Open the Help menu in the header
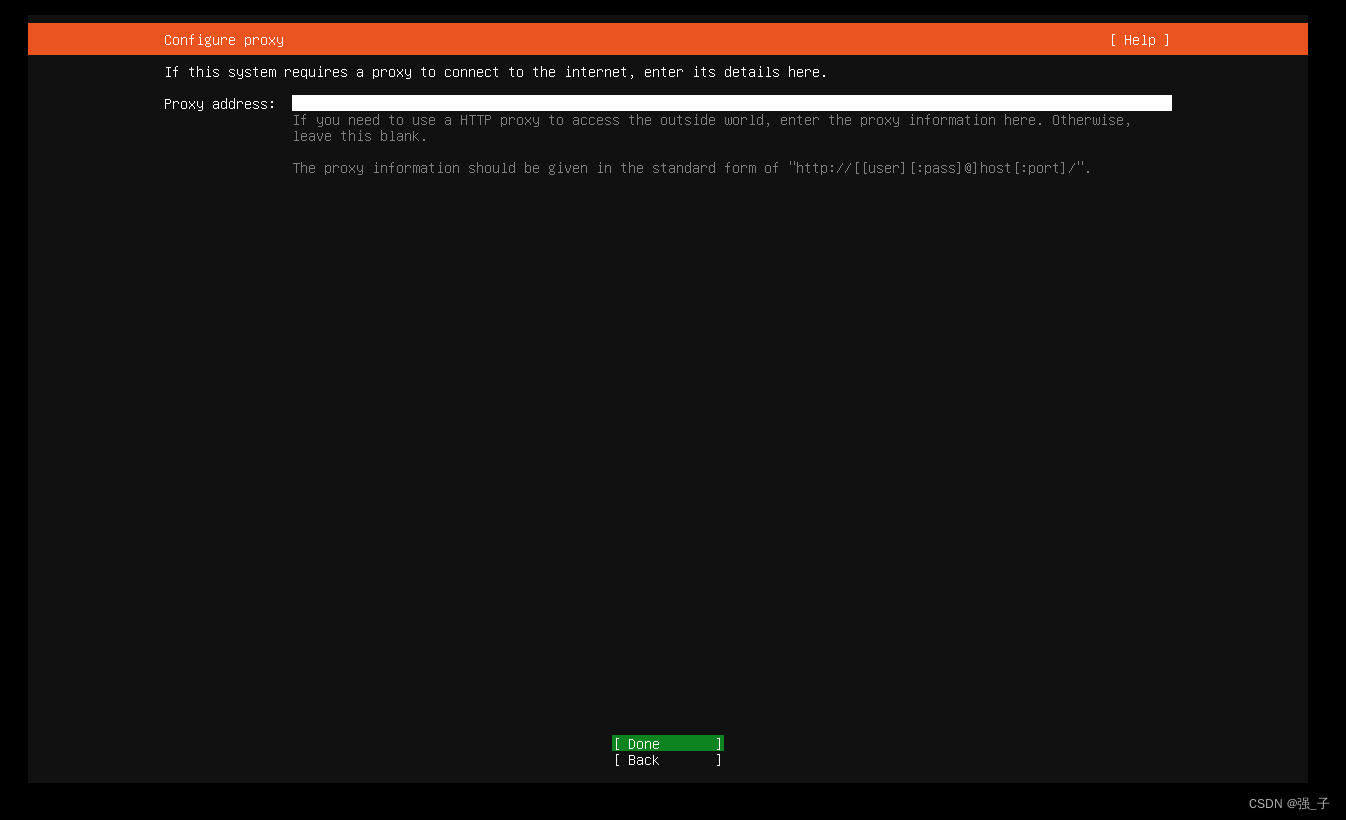The image size is (1346, 820). coord(1140,40)
